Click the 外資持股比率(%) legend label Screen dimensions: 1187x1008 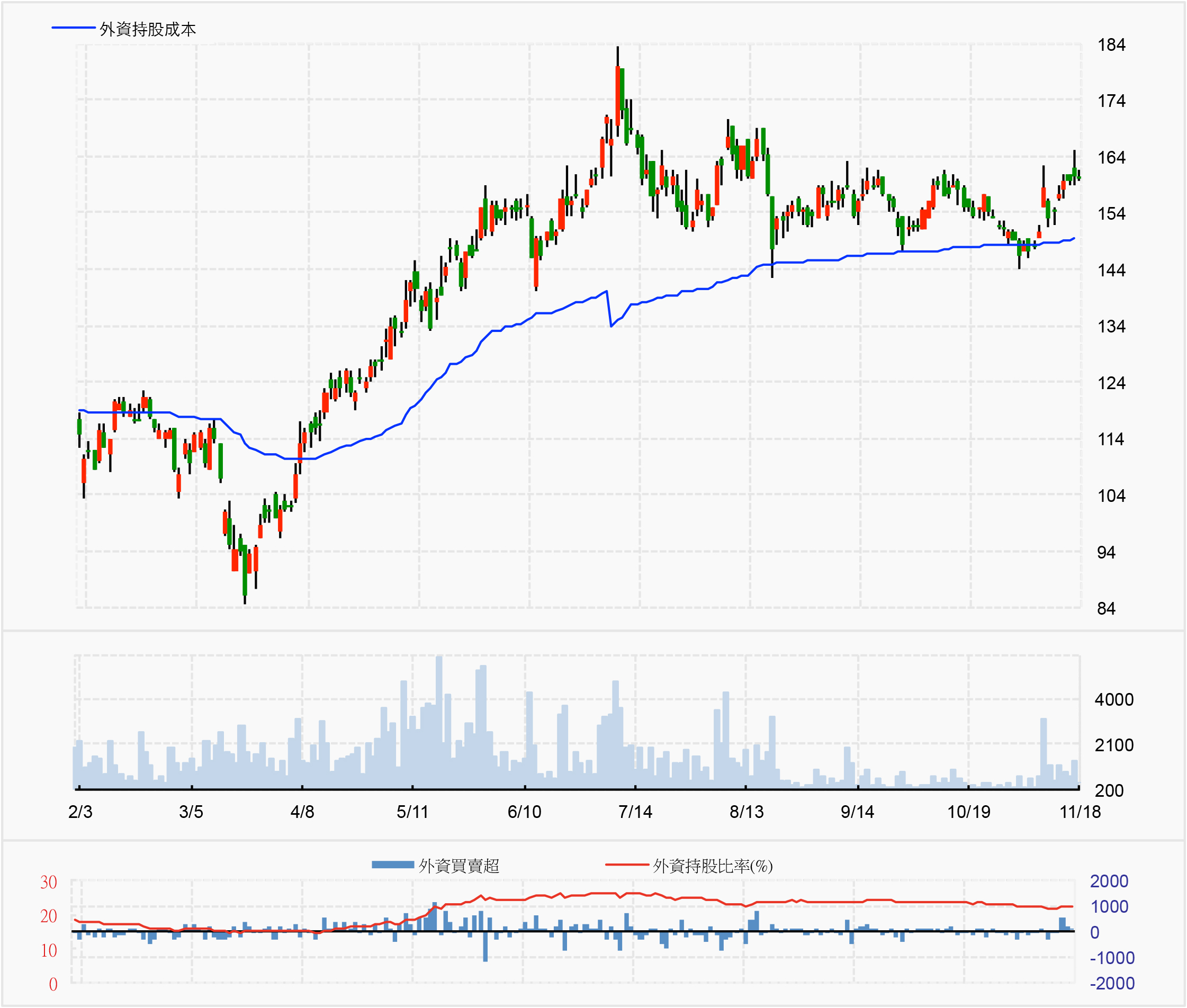point(712,866)
